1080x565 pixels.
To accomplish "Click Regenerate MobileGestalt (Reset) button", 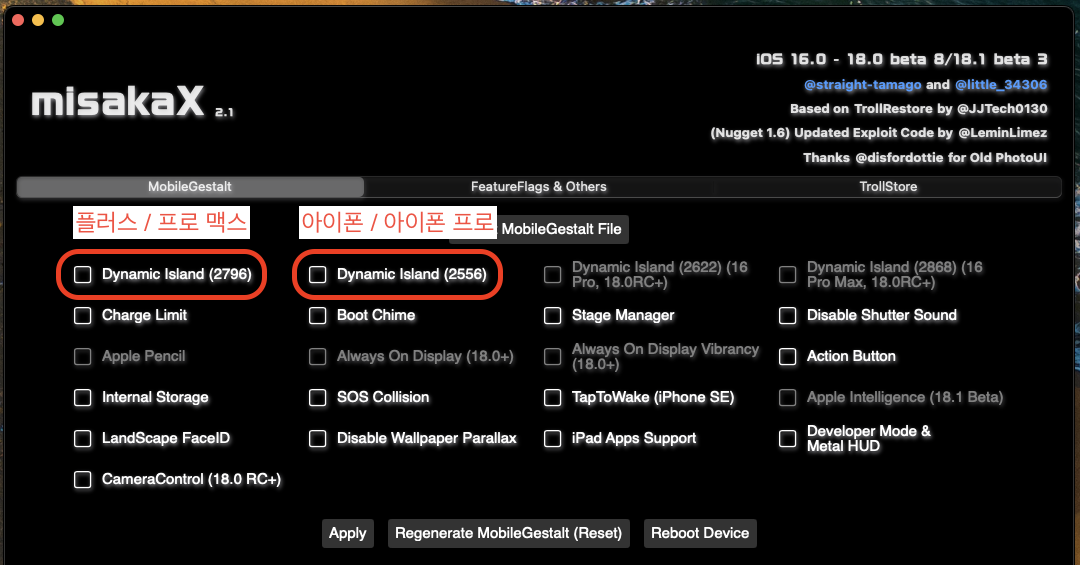I will pyautogui.click(x=508, y=533).
